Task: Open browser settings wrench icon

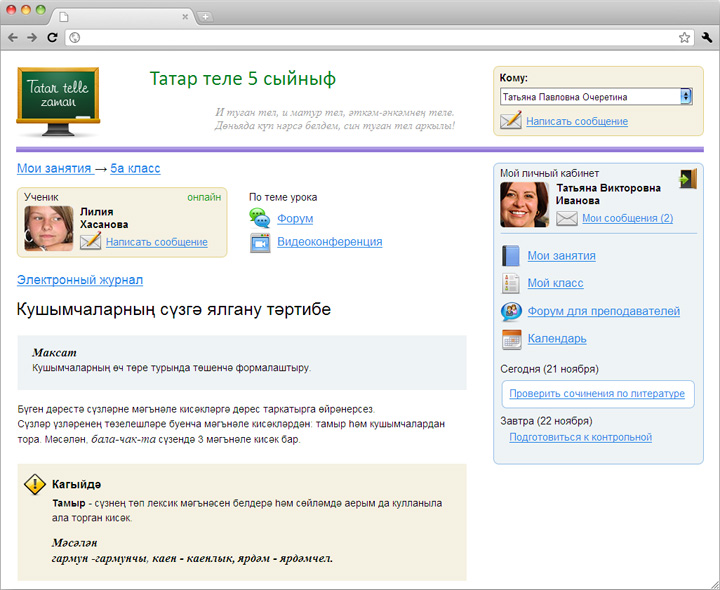Action: 707,38
